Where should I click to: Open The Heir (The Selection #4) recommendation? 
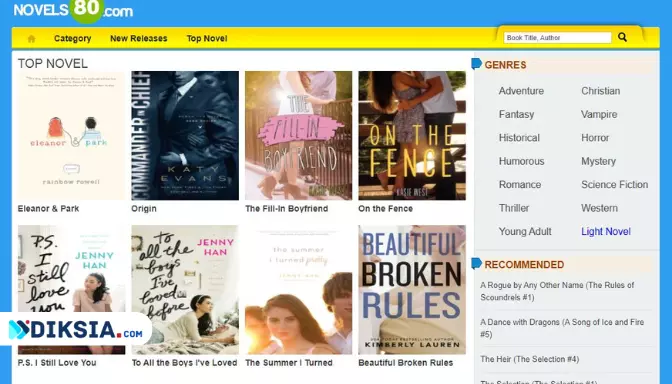(x=529, y=359)
